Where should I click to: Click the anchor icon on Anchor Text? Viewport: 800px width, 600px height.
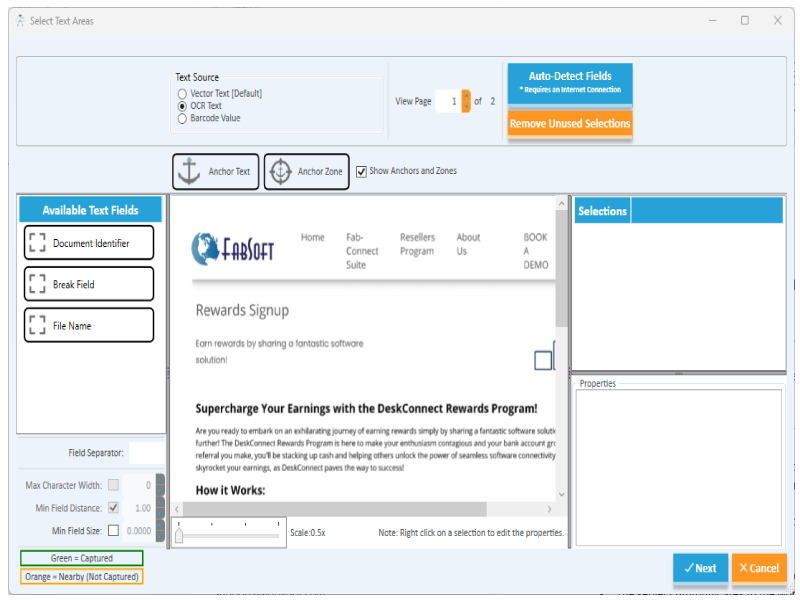(190, 171)
